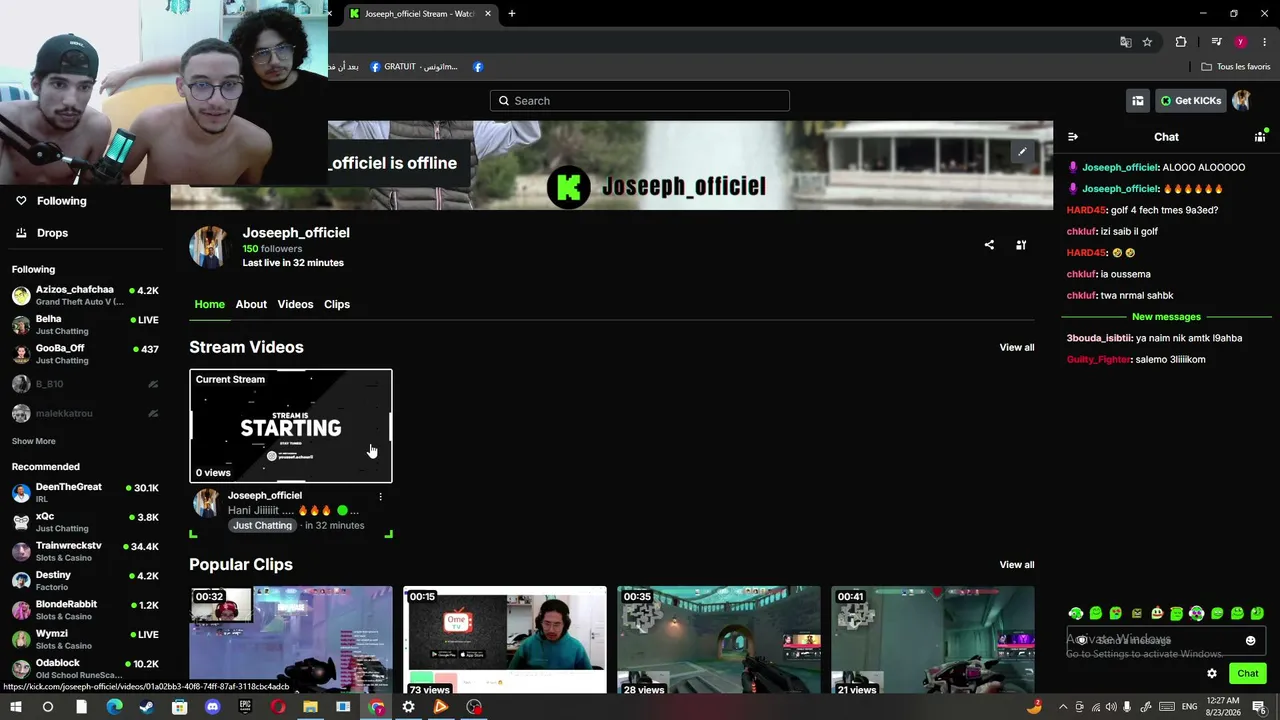Screen dimensions: 1280x720
Task: Open Chrome extensions puzzle icon
Action: coord(1181,42)
